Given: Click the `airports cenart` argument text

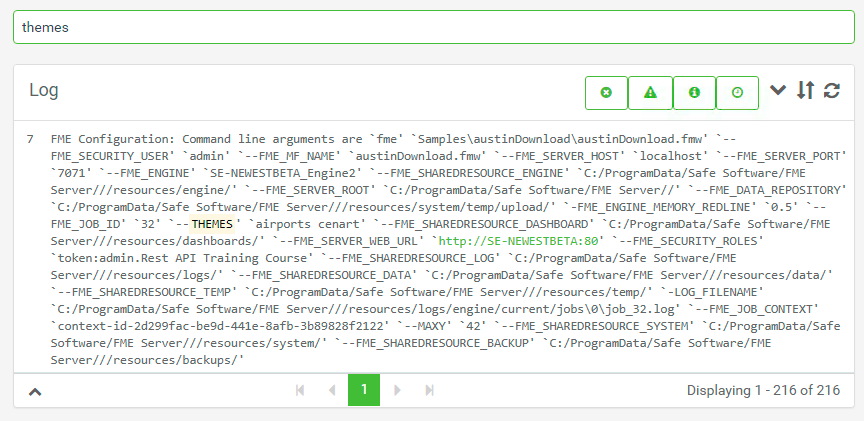Looking at the screenshot, I should click(307, 224).
